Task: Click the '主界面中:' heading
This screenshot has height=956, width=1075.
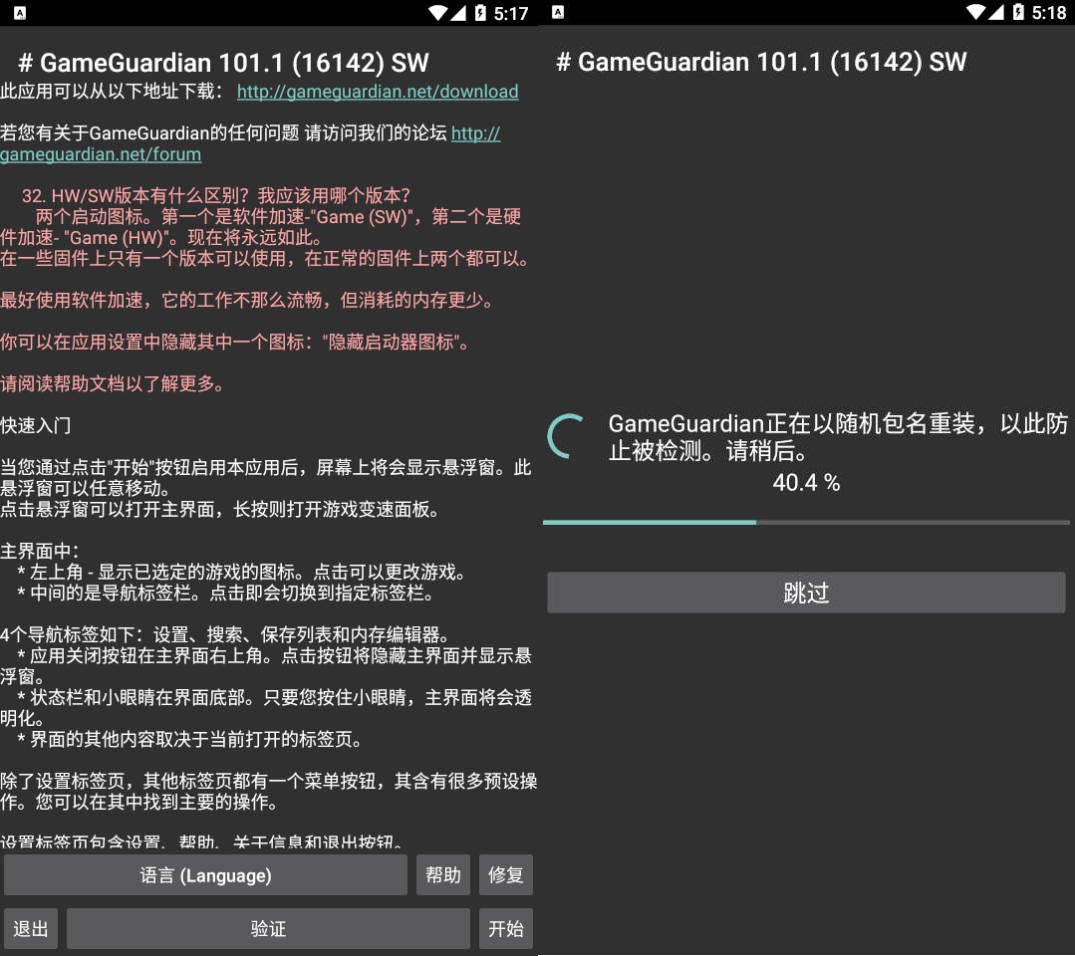Action: click(40, 551)
